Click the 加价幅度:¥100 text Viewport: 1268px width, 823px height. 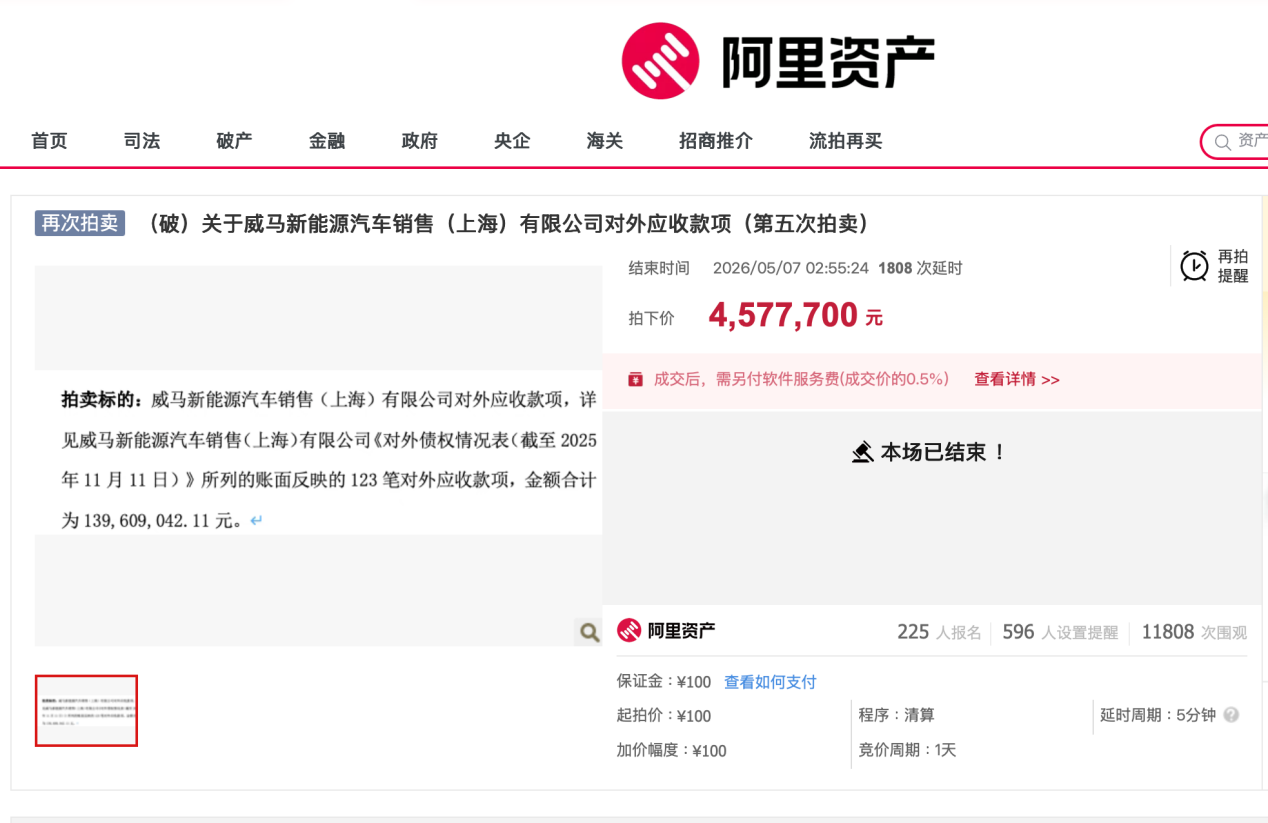click(x=671, y=750)
